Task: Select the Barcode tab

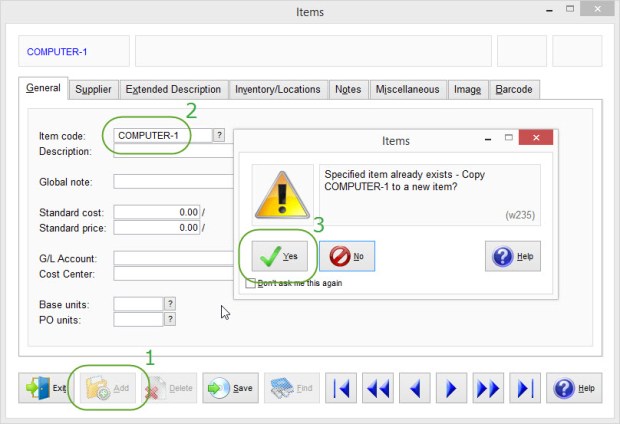Action: tap(515, 89)
